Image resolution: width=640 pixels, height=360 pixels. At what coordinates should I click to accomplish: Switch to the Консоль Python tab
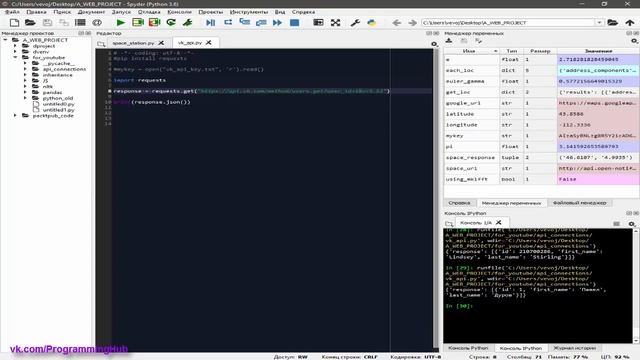pyautogui.click(x=468, y=348)
